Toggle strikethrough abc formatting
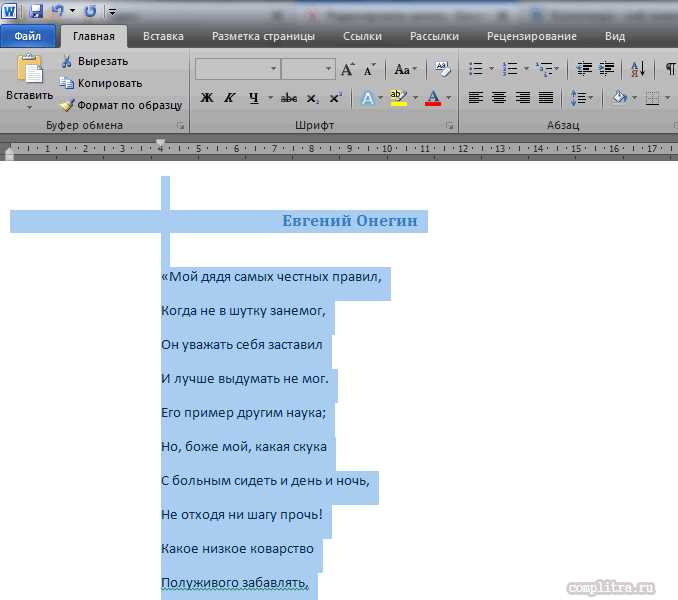This screenshot has width=678, height=600. click(x=288, y=98)
